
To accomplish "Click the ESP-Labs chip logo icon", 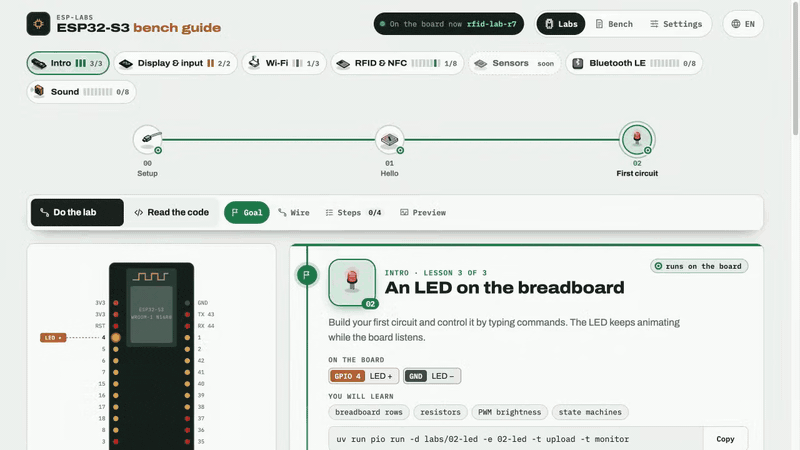I will (x=38, y=24).
